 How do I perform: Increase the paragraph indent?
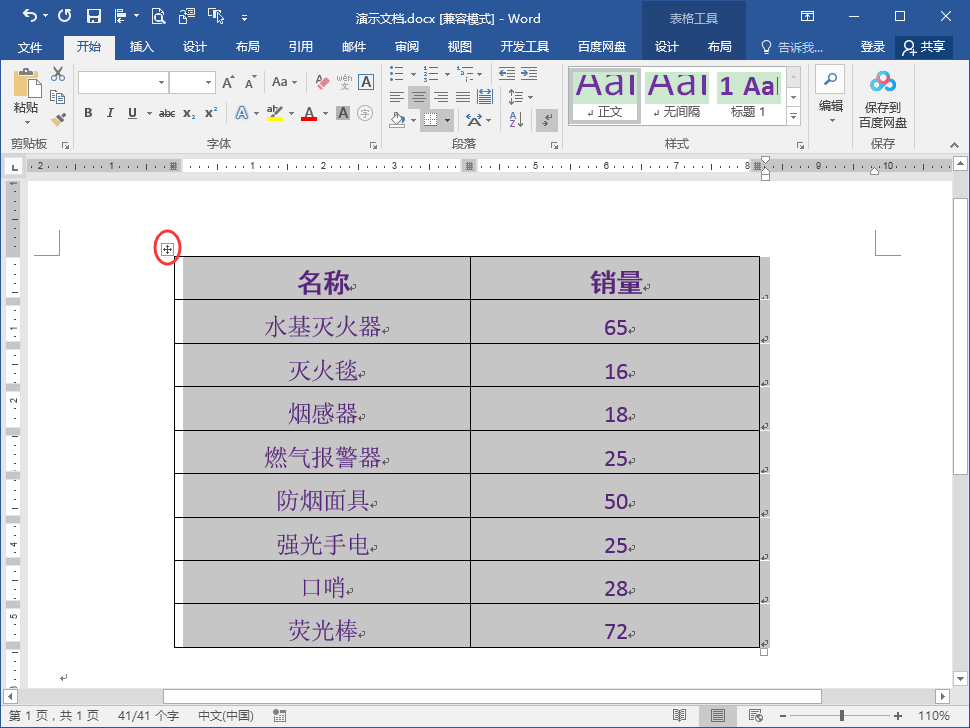pos(529,74)
